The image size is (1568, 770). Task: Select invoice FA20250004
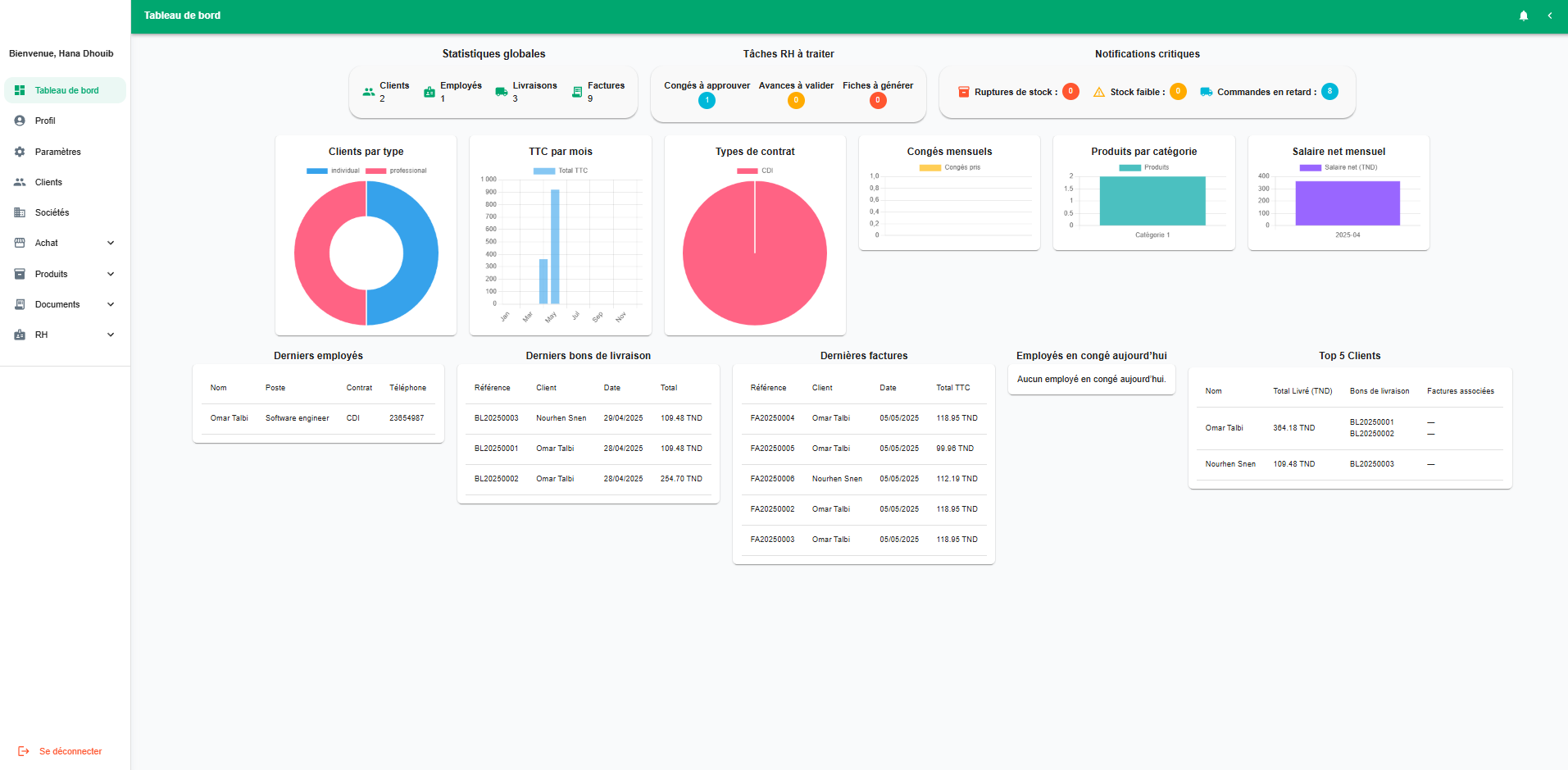click(x=773, y=418)
